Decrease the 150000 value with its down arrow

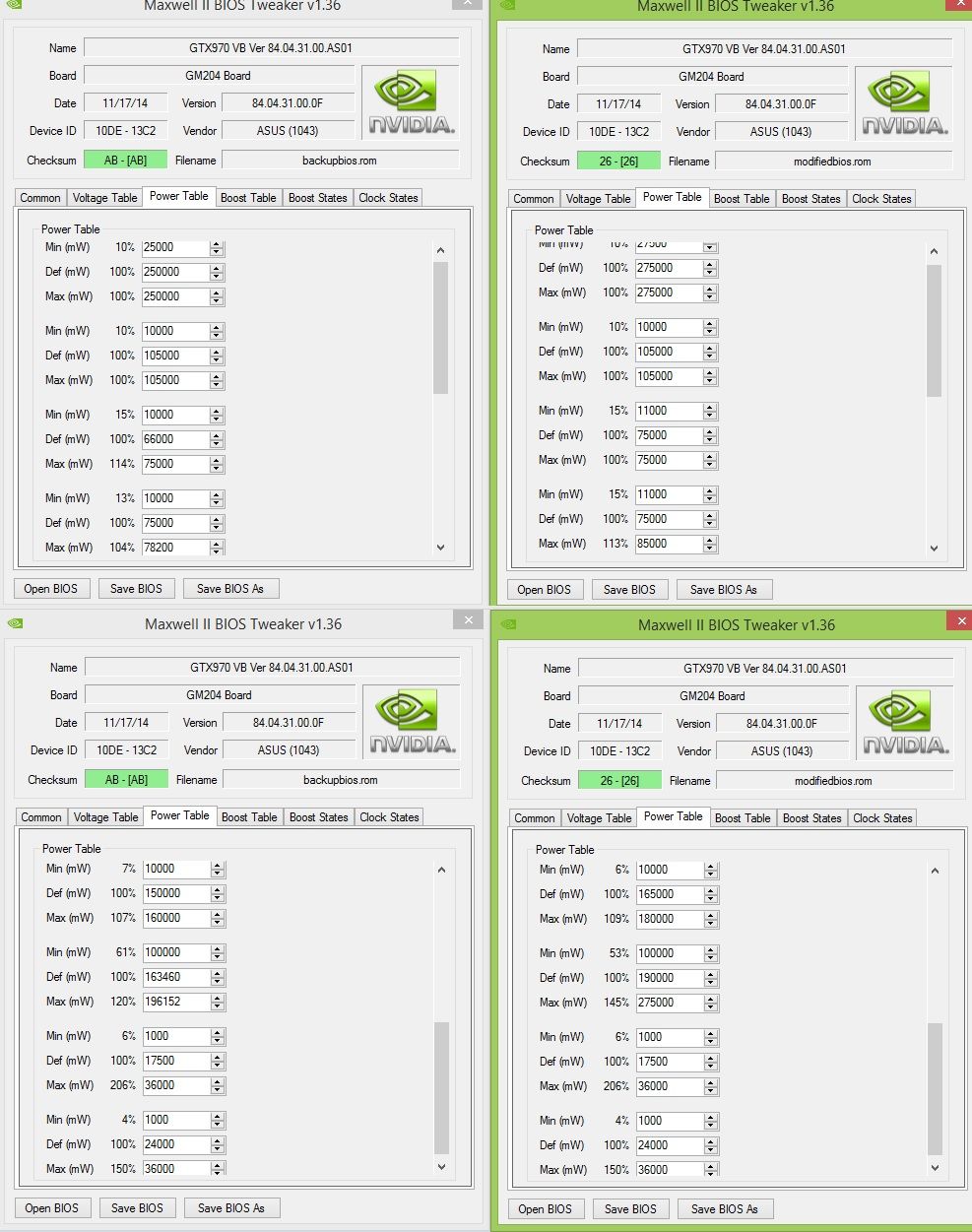tap(218, 898)
